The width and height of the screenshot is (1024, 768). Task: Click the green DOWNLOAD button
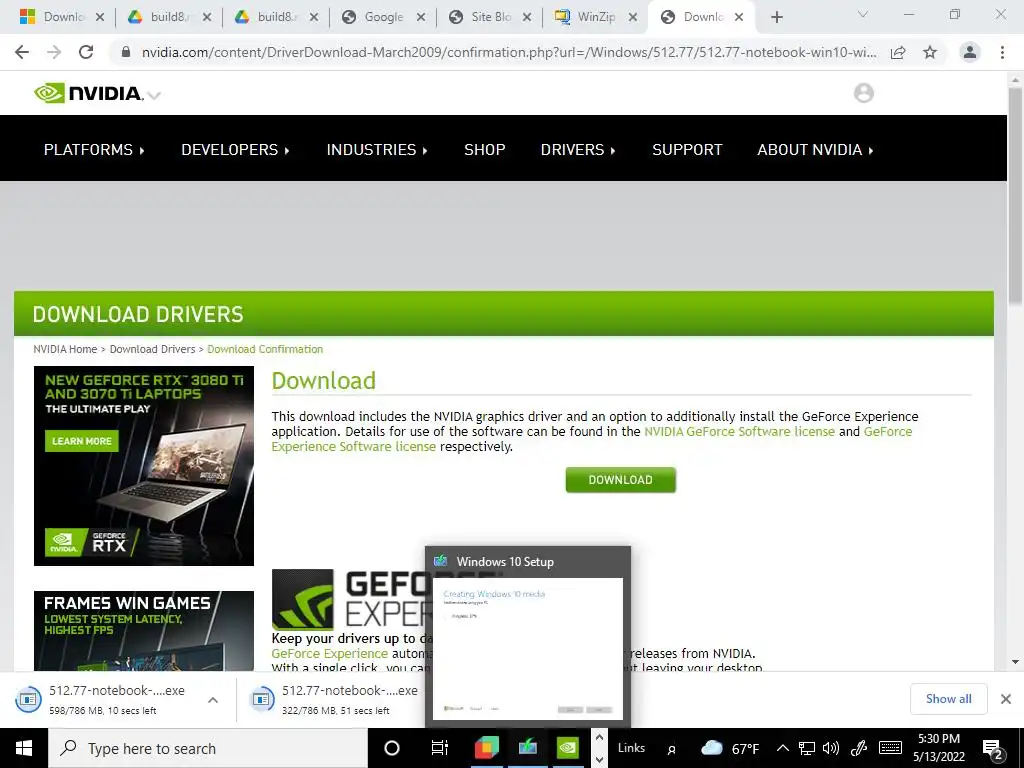pyautogui.click(x=620, y=480)
